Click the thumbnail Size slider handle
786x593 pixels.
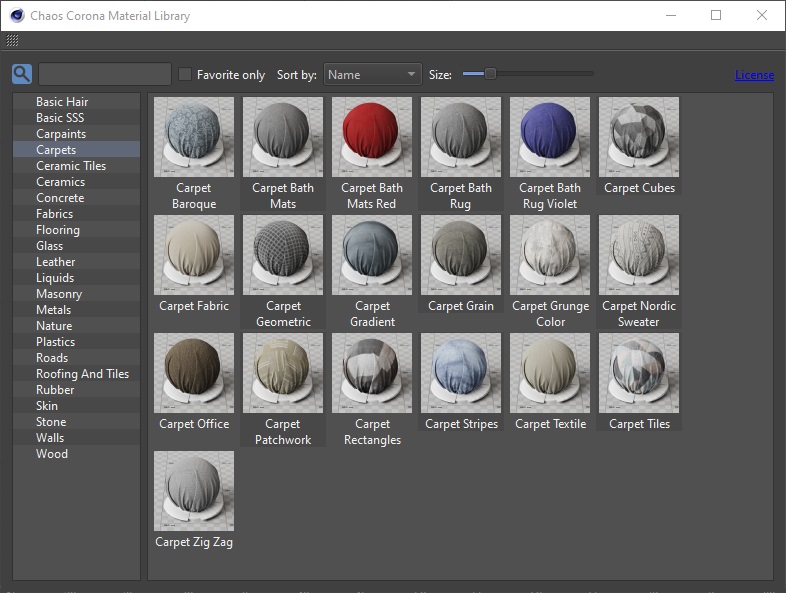click(x=490, y=74)
